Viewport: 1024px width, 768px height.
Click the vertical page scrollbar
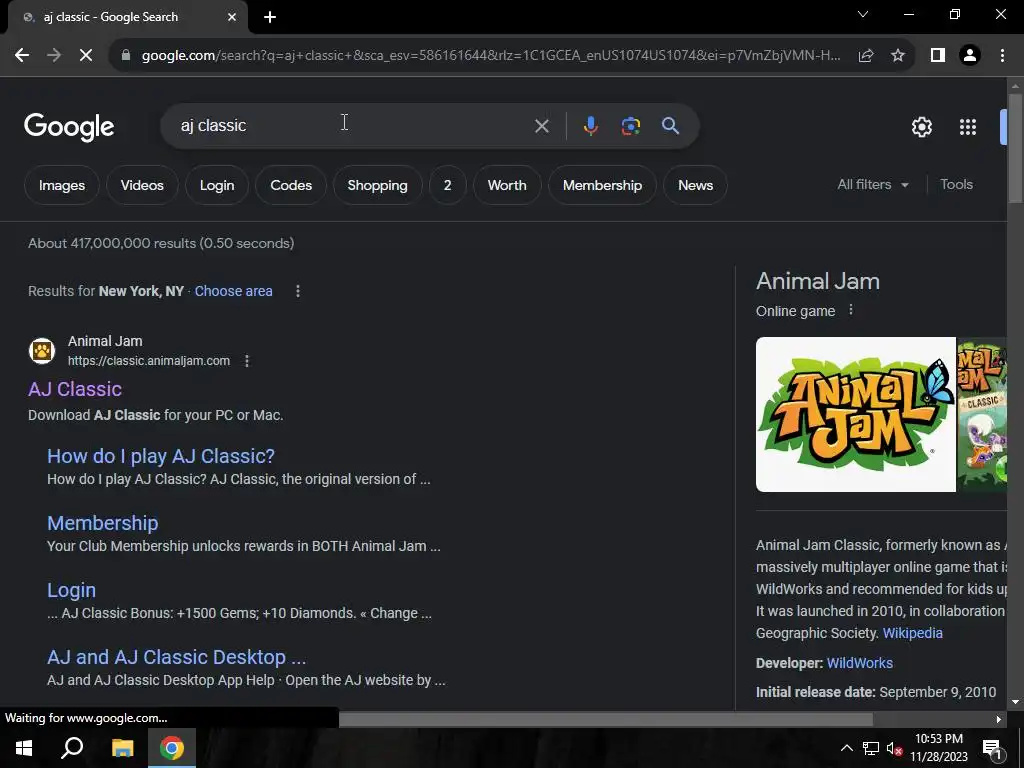pos(1015,150)
